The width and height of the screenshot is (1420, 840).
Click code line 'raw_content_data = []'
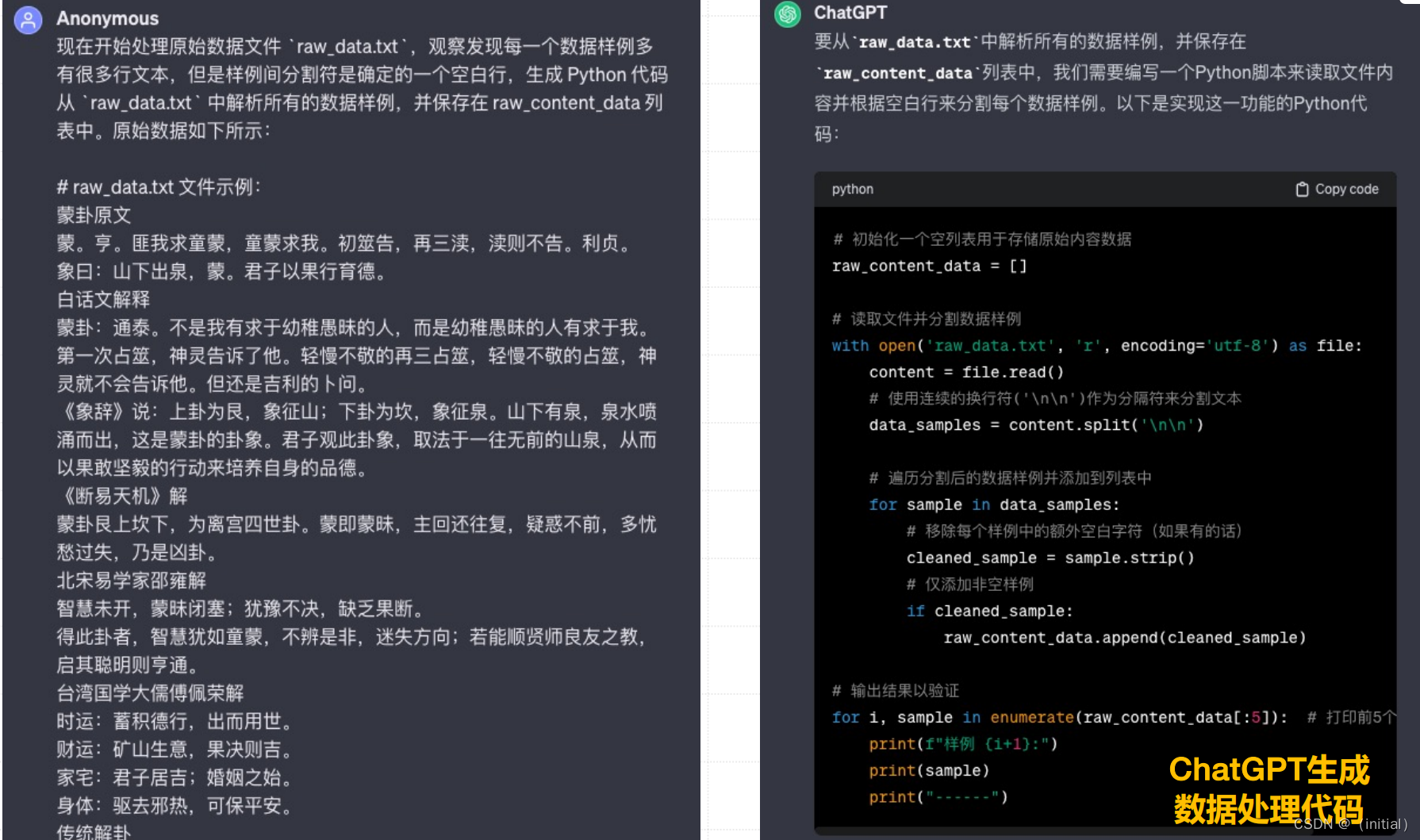(929, 266)
